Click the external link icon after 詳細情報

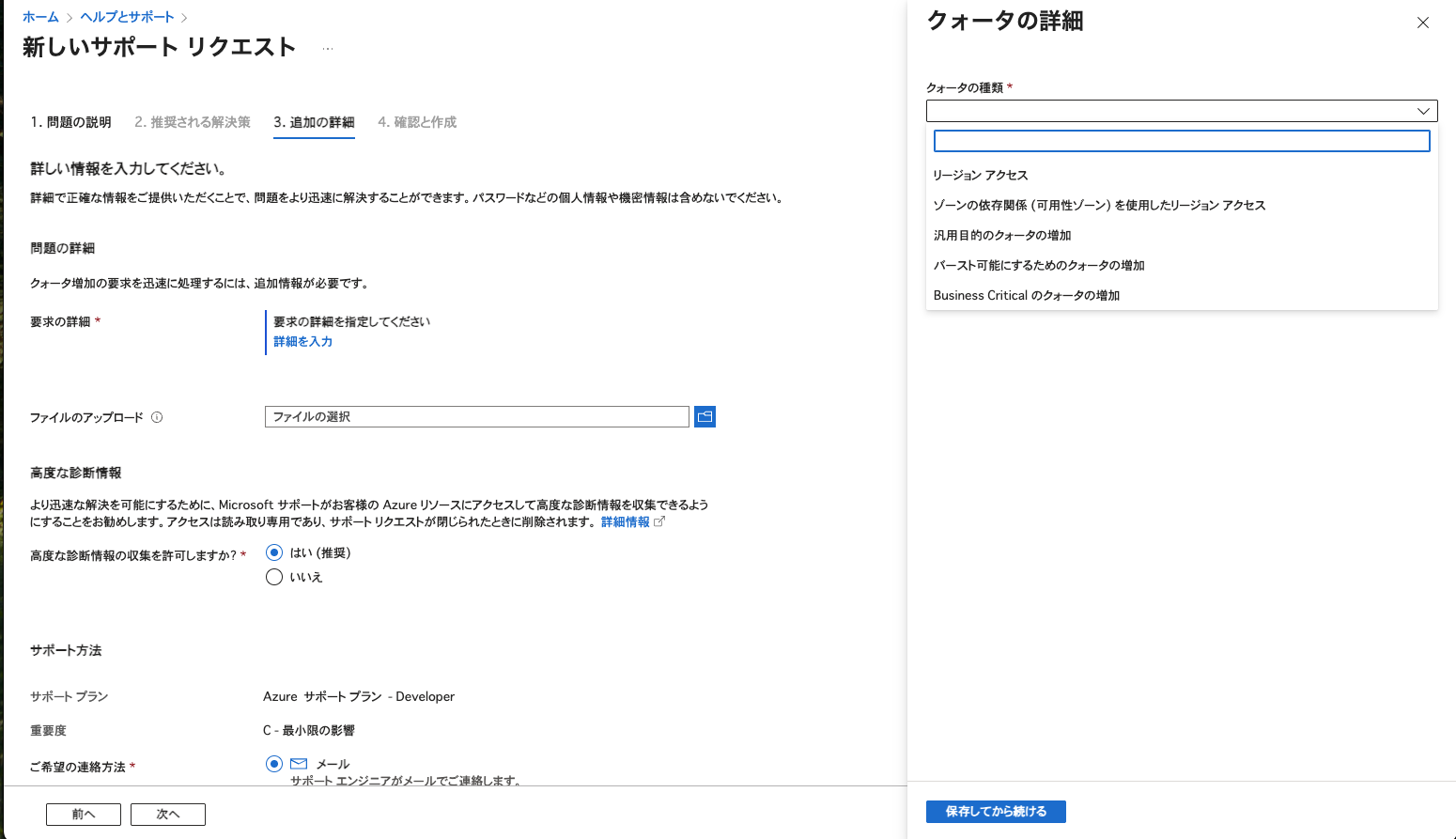tap(659, 522)
